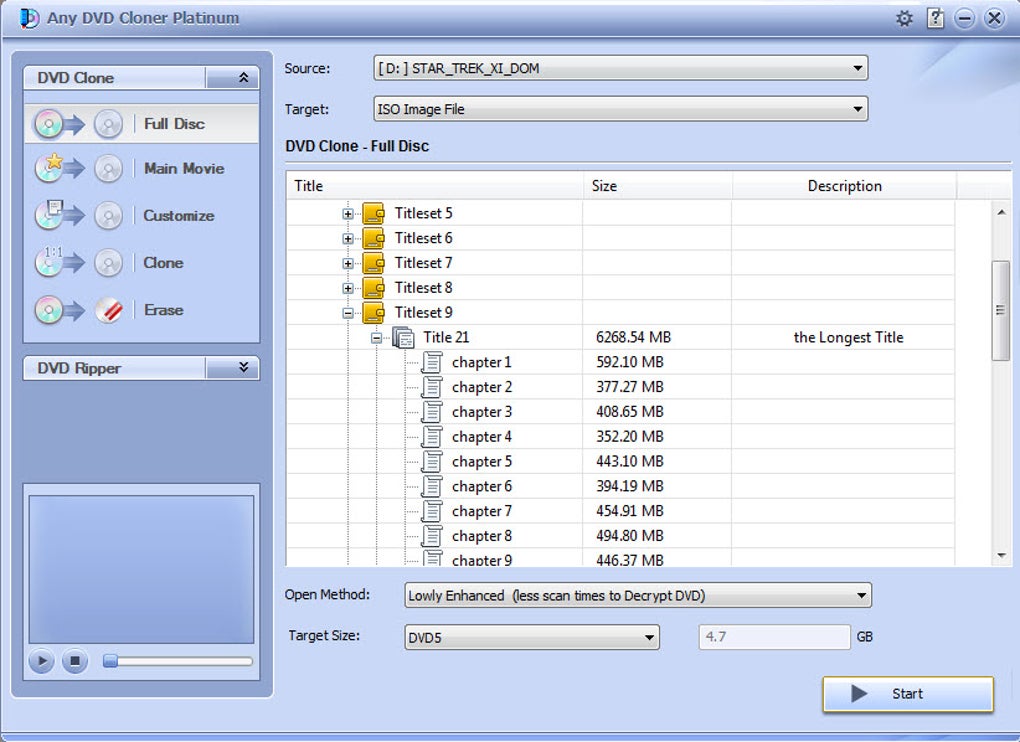Click Titleset 9 folder icon

coord(373,312)
